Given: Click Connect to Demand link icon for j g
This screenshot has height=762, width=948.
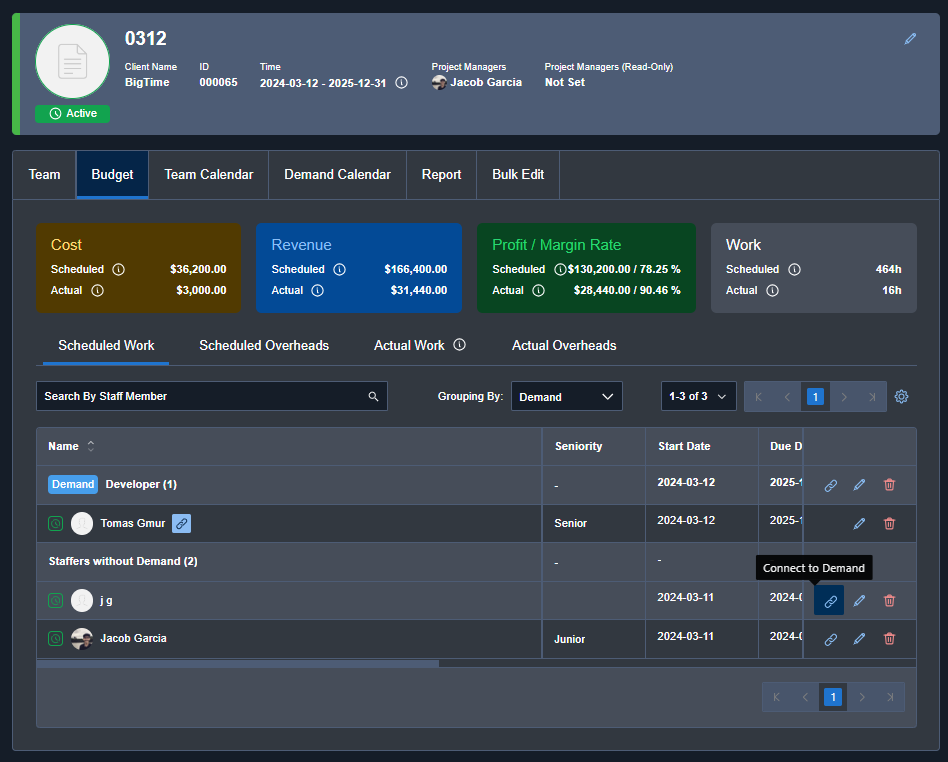Looking at the screenshot, I should [x=829, y=600].
